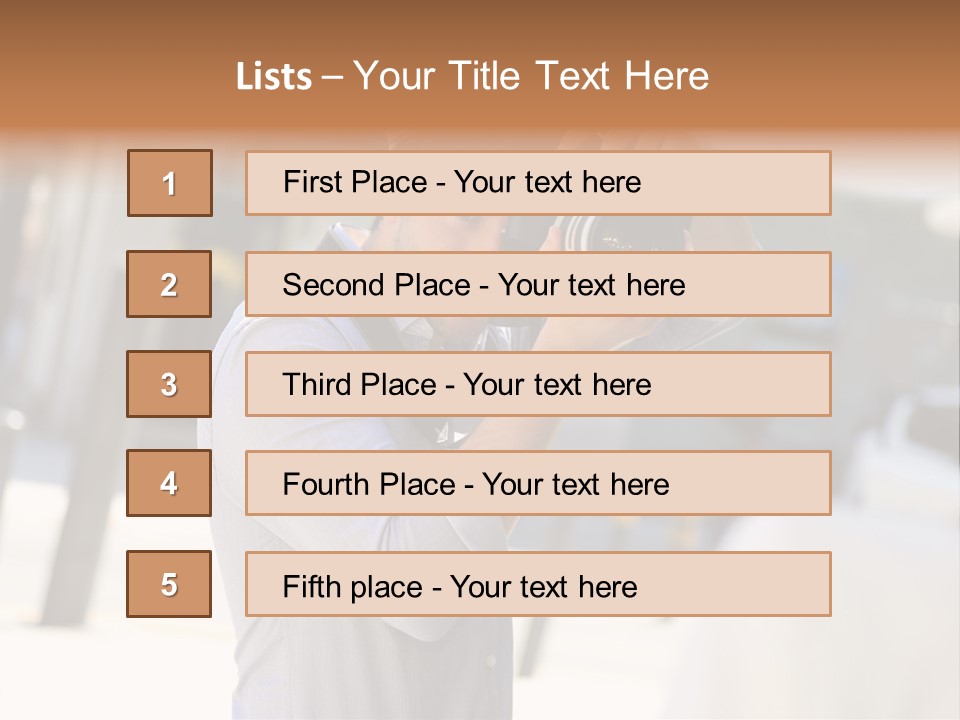This screenshot has width=960, height=720.
Task: Click the number 2 square
Action: pos(170,284)
